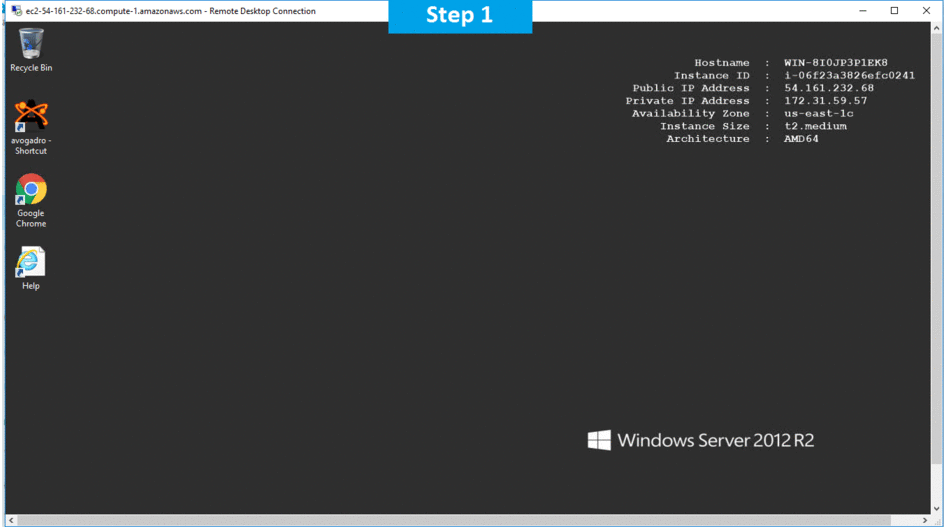This screenshot has height=527, width=946.
Task: Click the Remote Desktop Connection title bar icon
Action: coord(16,11)
